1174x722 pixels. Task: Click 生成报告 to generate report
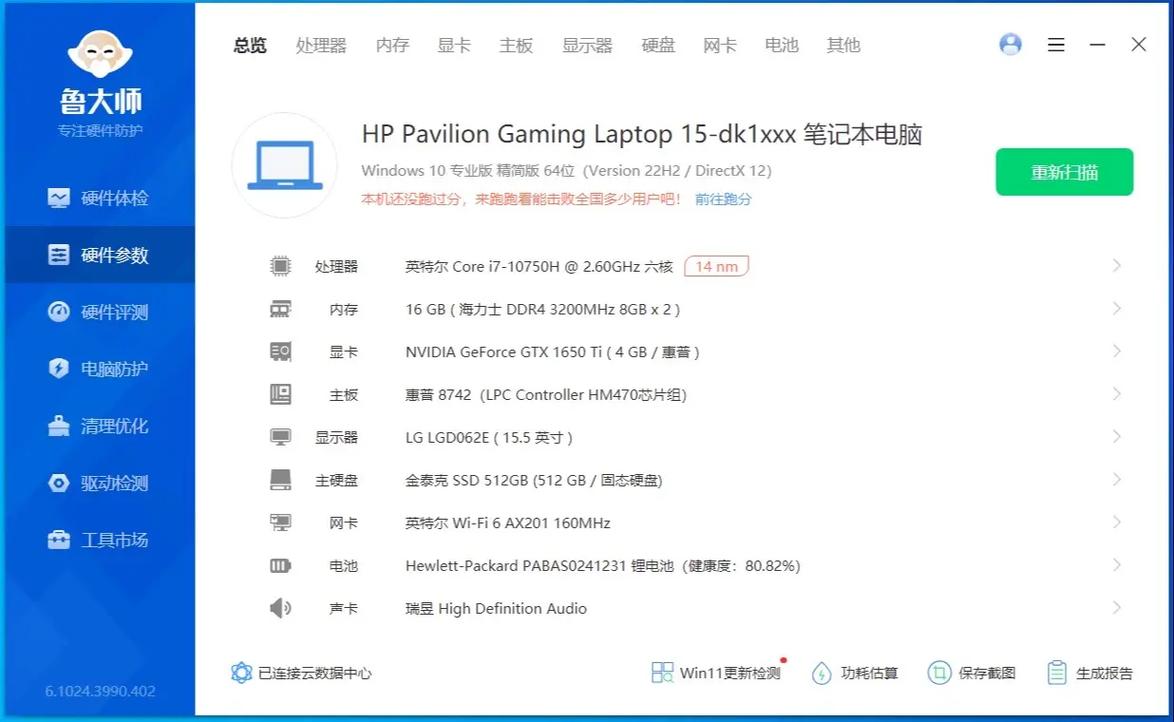tap(1090, 673)
